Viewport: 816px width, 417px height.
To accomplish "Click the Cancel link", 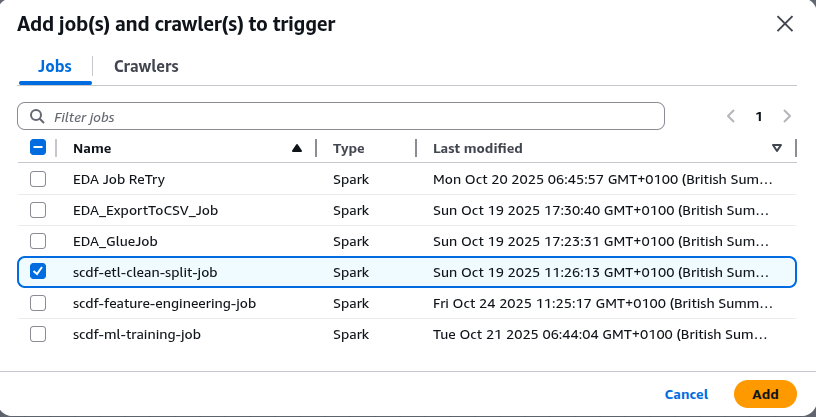I will 686,394.
